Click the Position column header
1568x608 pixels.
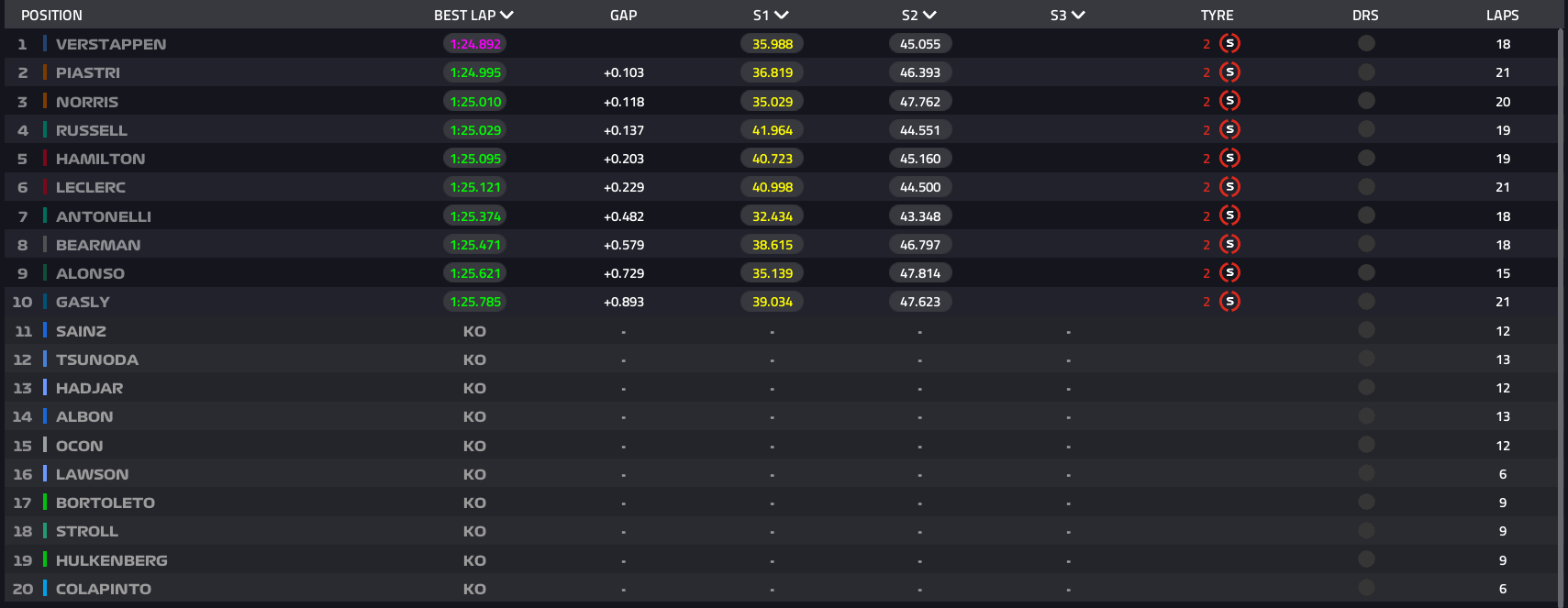(51, 15)
